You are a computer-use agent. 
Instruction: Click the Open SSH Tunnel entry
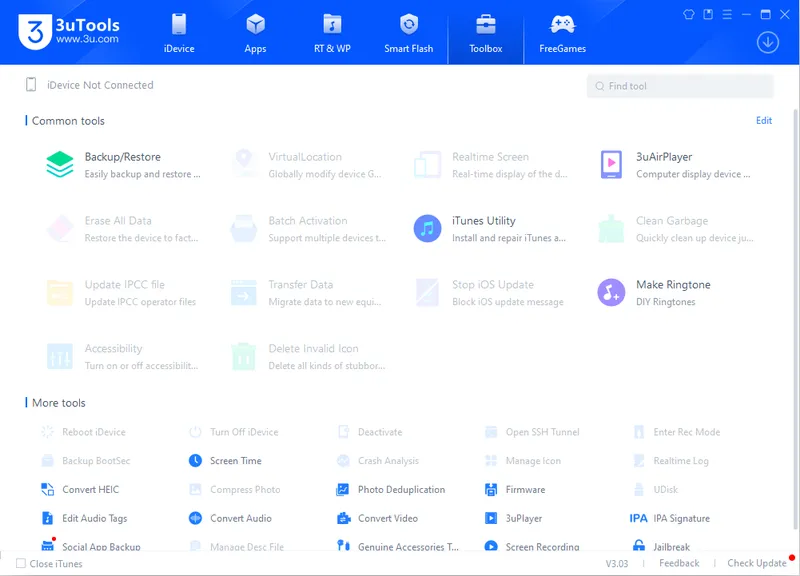coord(532,432)
